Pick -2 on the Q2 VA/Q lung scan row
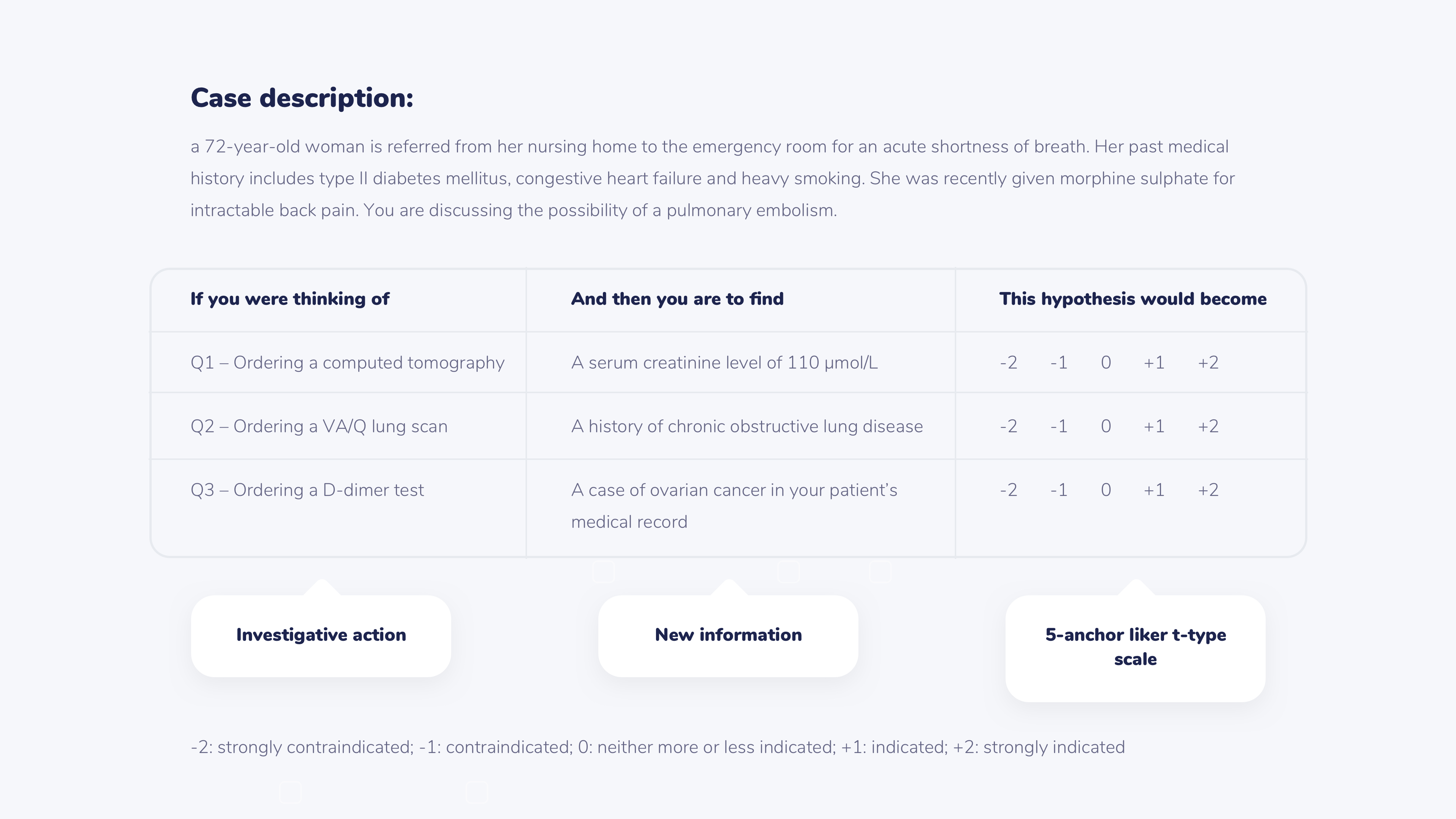Viewport: 1456px width, 819px height. coord(1008,426)
